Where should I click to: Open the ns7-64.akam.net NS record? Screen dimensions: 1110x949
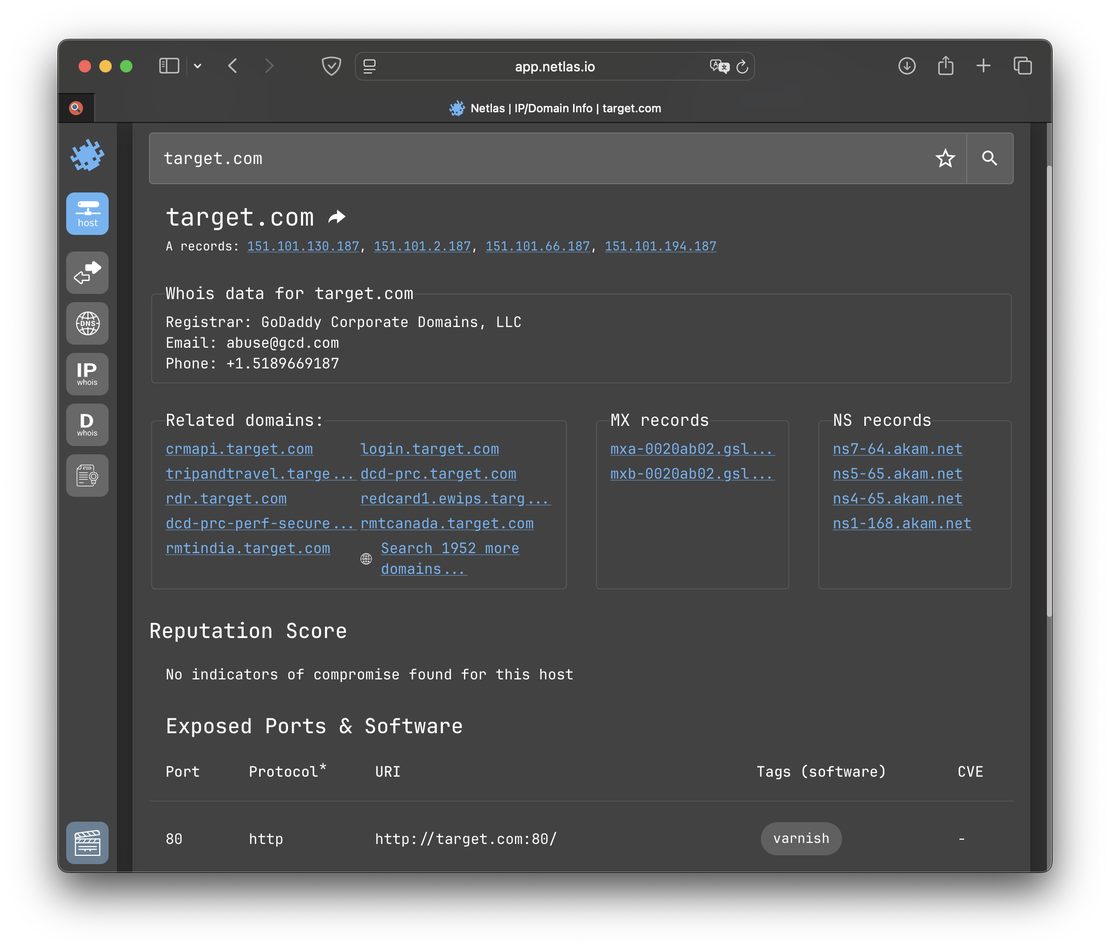897,449
